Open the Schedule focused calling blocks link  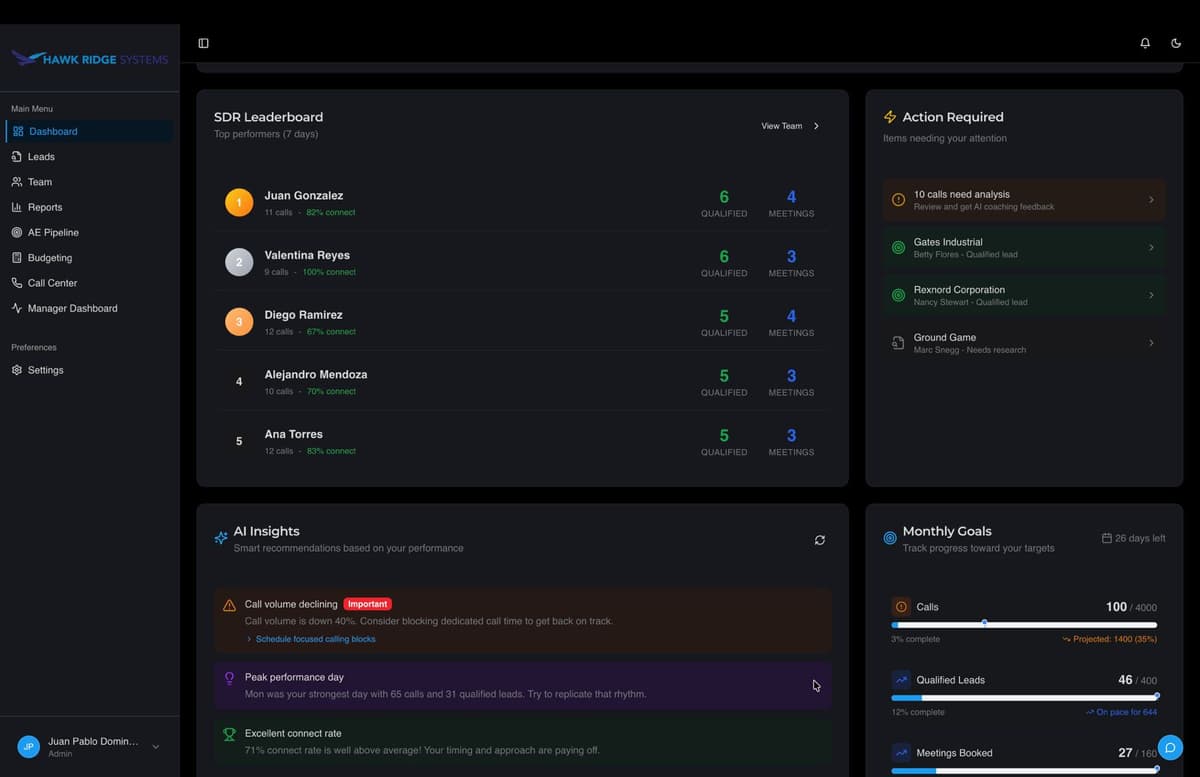tap(316, 638)
